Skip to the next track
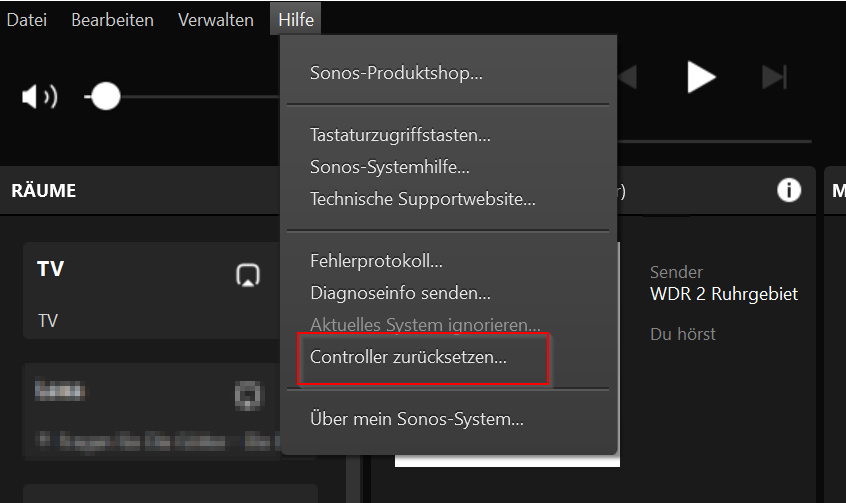846x503 pixels. 774,77
